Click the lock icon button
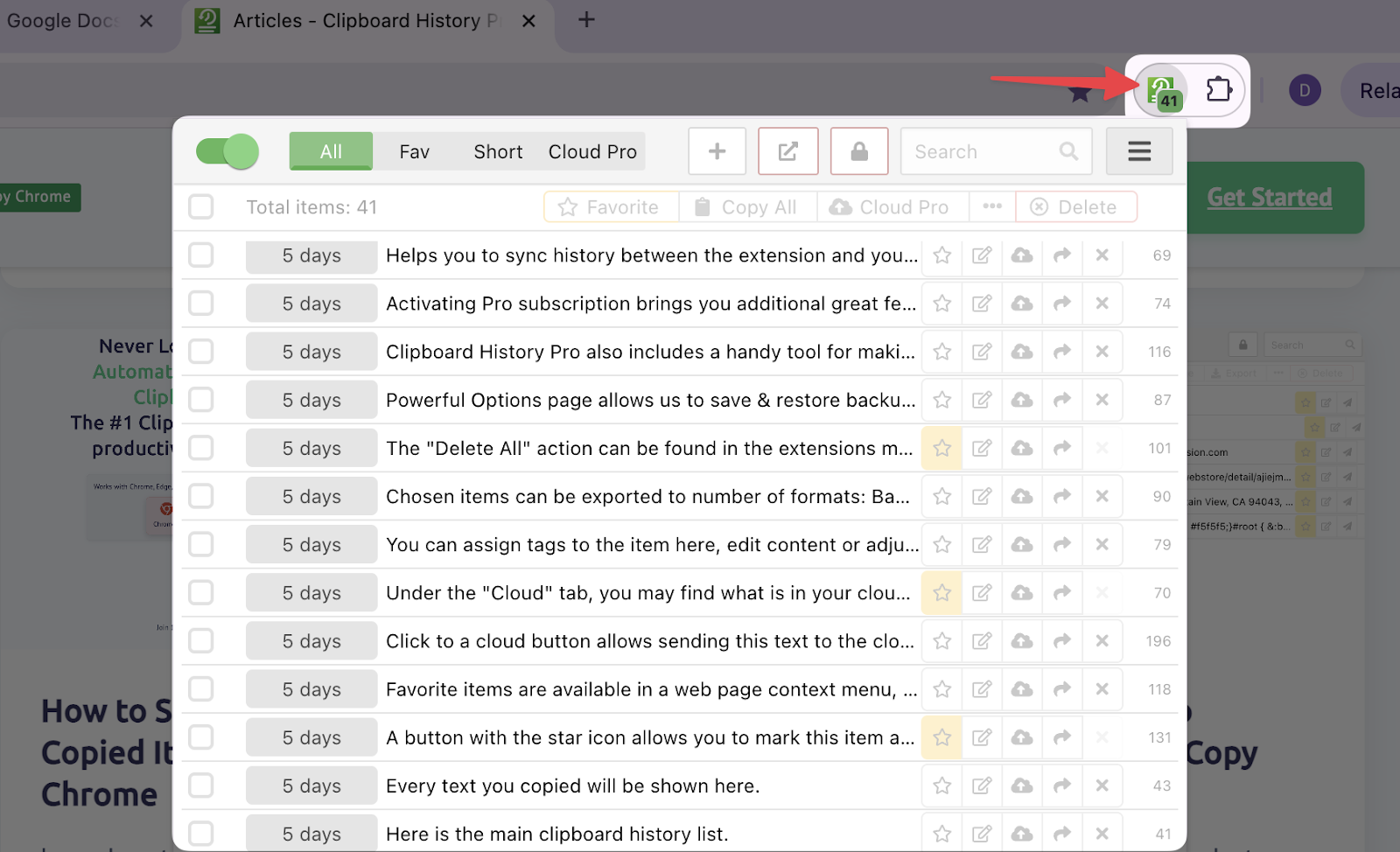This screenshot has width=1400, height=852. (x=859, y=151)
